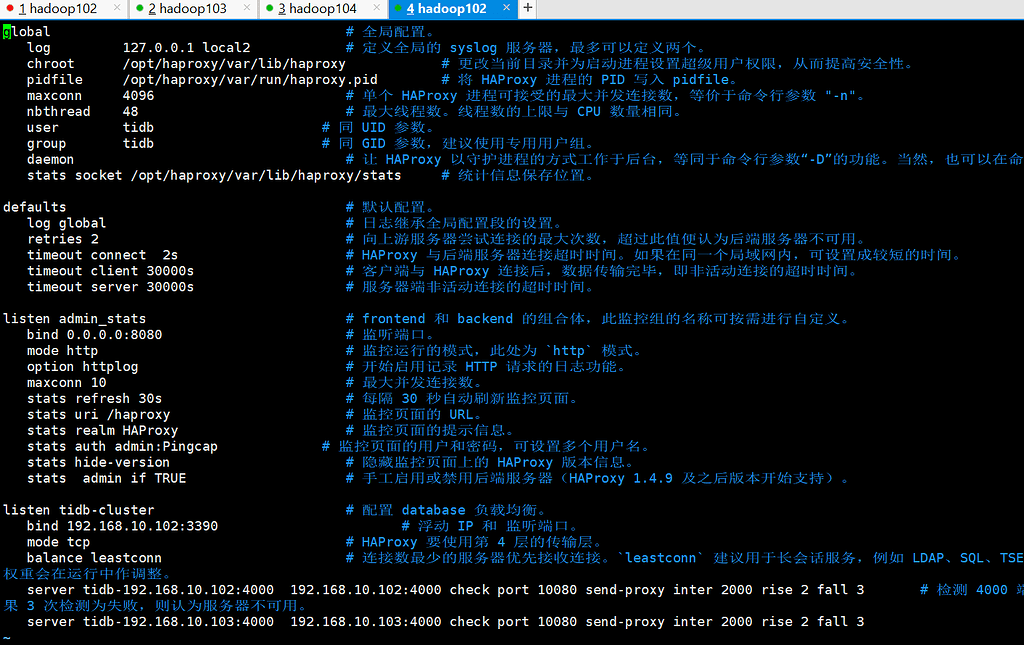Click the green dot on the active hadoop102 tab

pyautogui.click(x=398, y=8)
